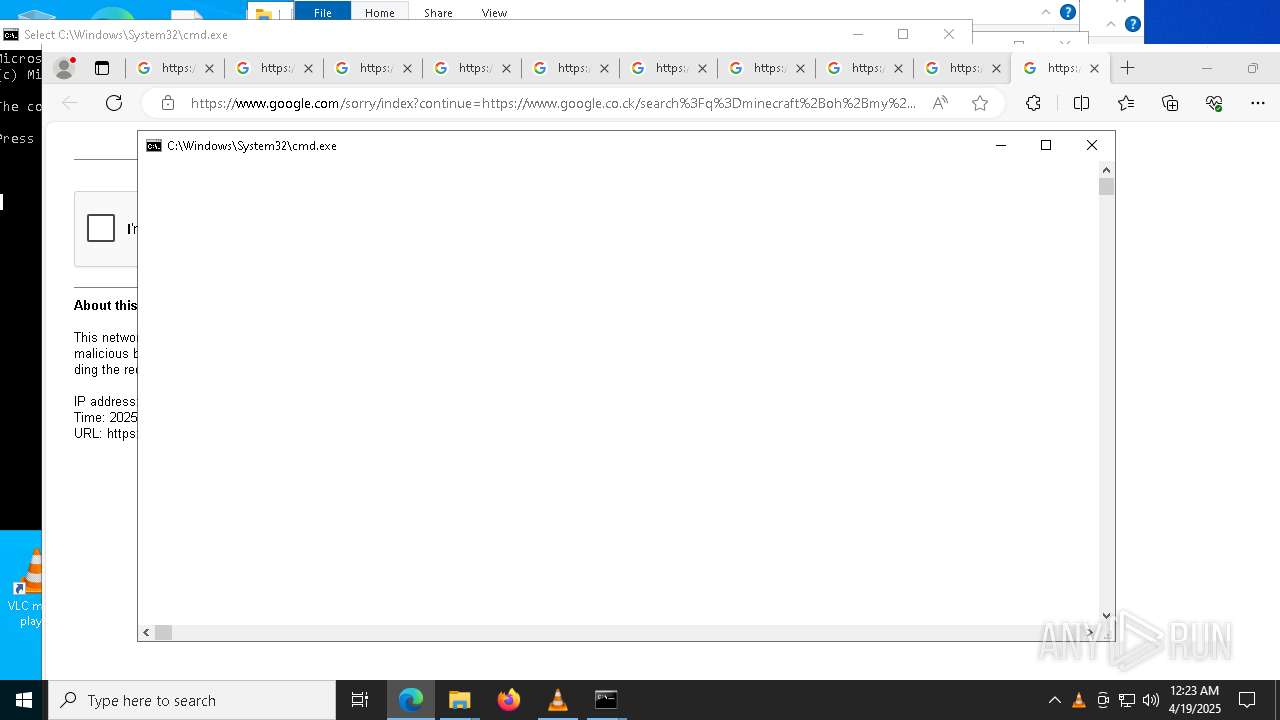Open the taskbar clock showing 12:23 AM
1280x720 pixels.
tap(1194, 700)
